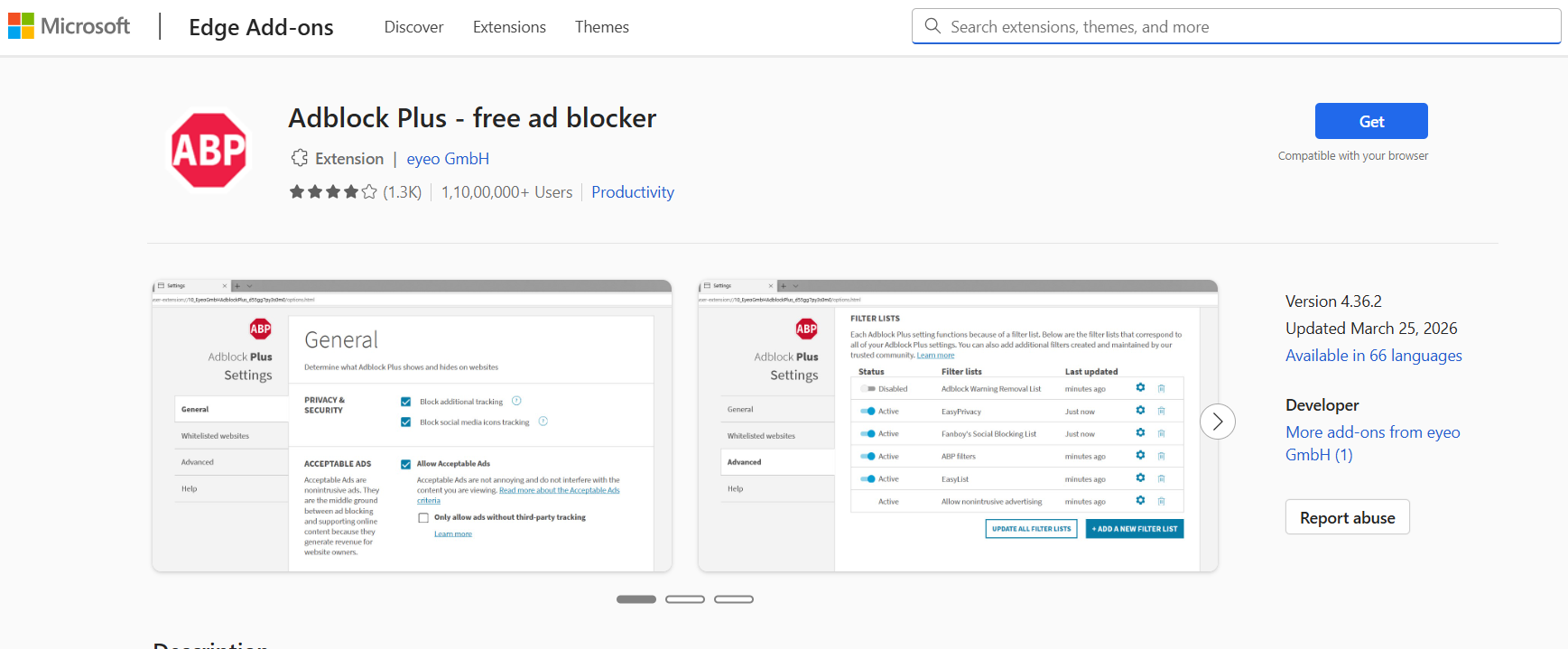Image resolution: width=1568 pixels, height=649 pixels.
Task: Click the Adblock Plus ABP logo
Action: (x=209, y=151)
